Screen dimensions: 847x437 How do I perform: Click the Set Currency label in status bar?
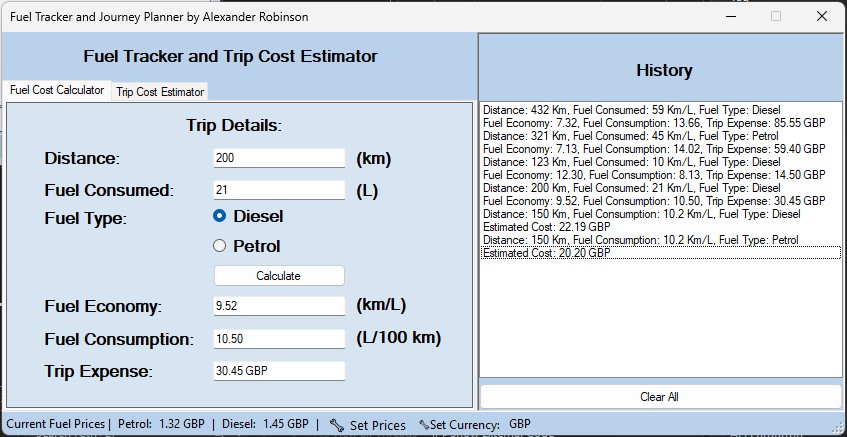(x=465, y=425)
